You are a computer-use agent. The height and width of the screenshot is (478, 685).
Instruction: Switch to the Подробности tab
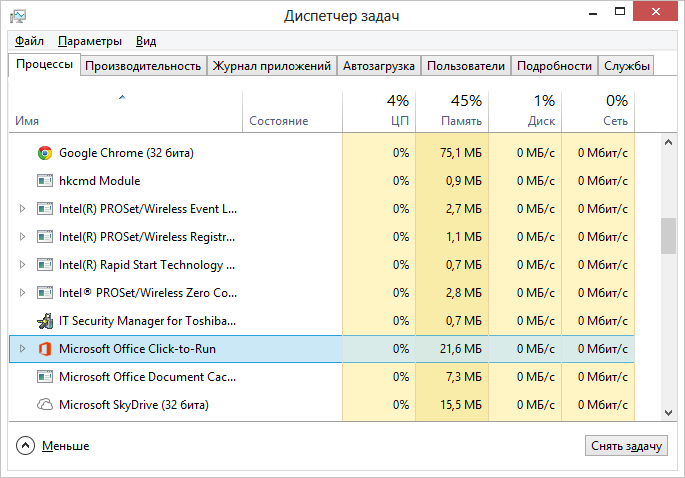[554, 66]
